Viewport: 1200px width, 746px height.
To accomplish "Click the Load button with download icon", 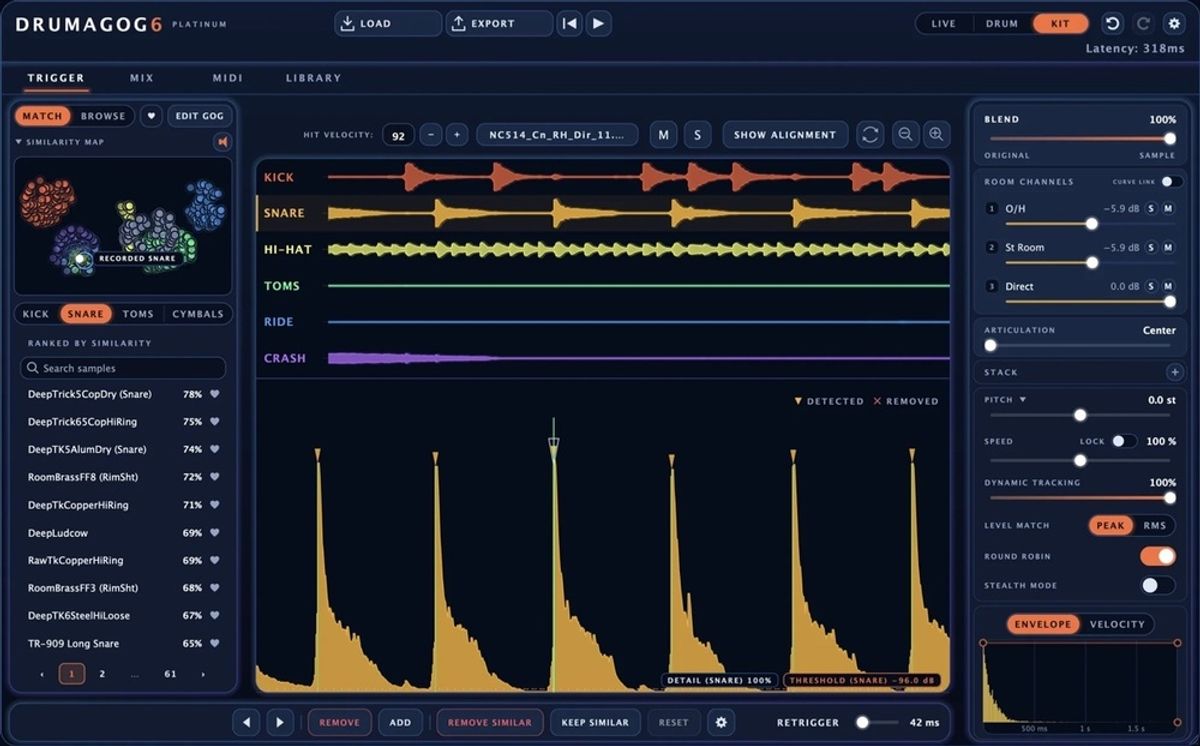I will [x=387, y=23].
